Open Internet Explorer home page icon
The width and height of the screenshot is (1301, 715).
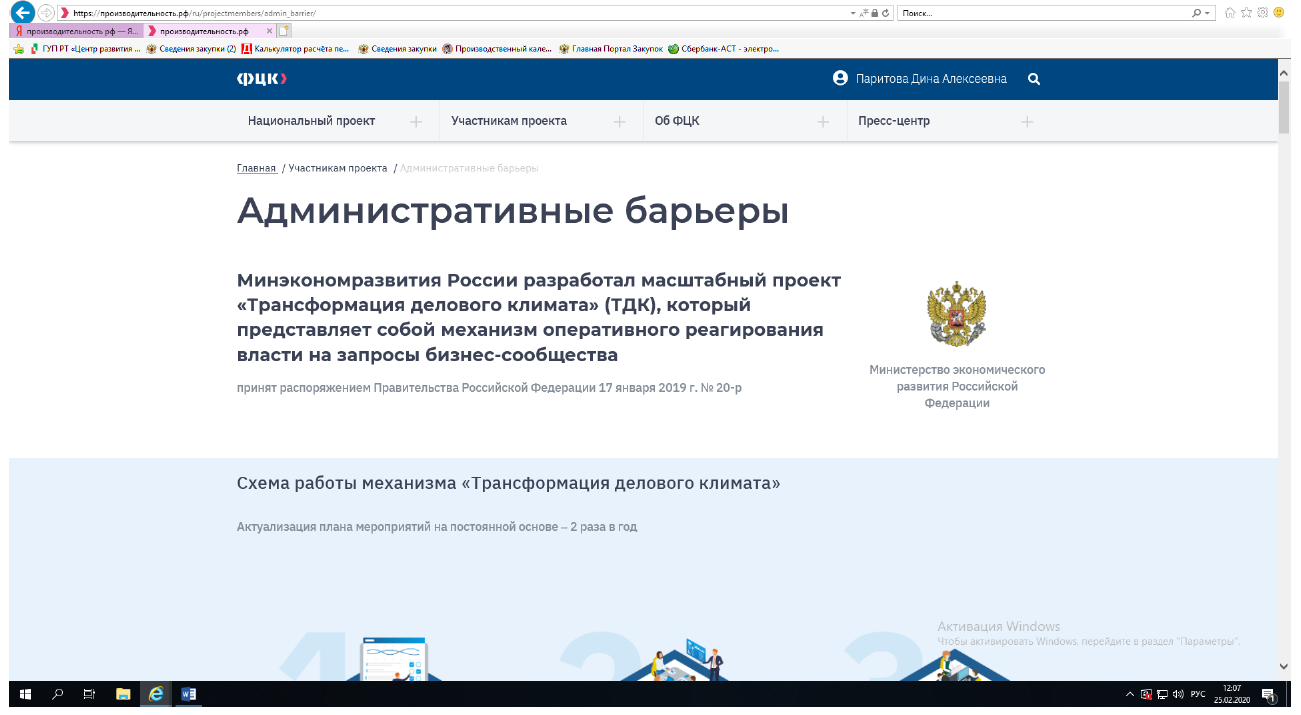pyautogui.click(x=1230, y=13)
